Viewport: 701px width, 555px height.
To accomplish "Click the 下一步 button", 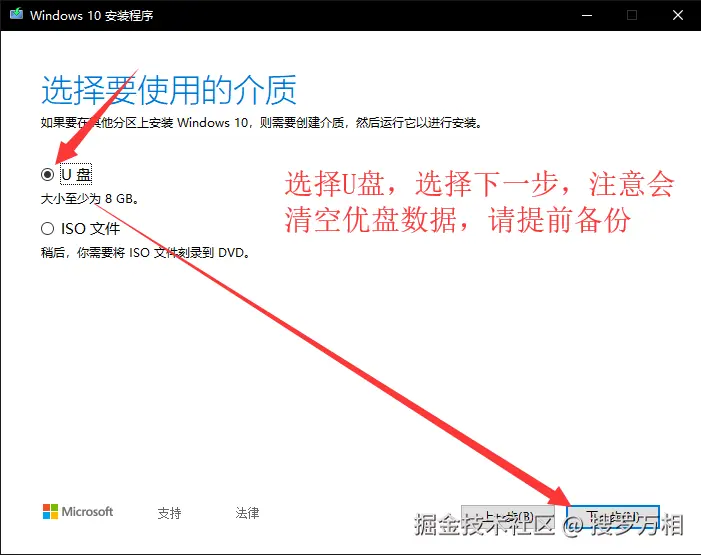I will (613, 517).
